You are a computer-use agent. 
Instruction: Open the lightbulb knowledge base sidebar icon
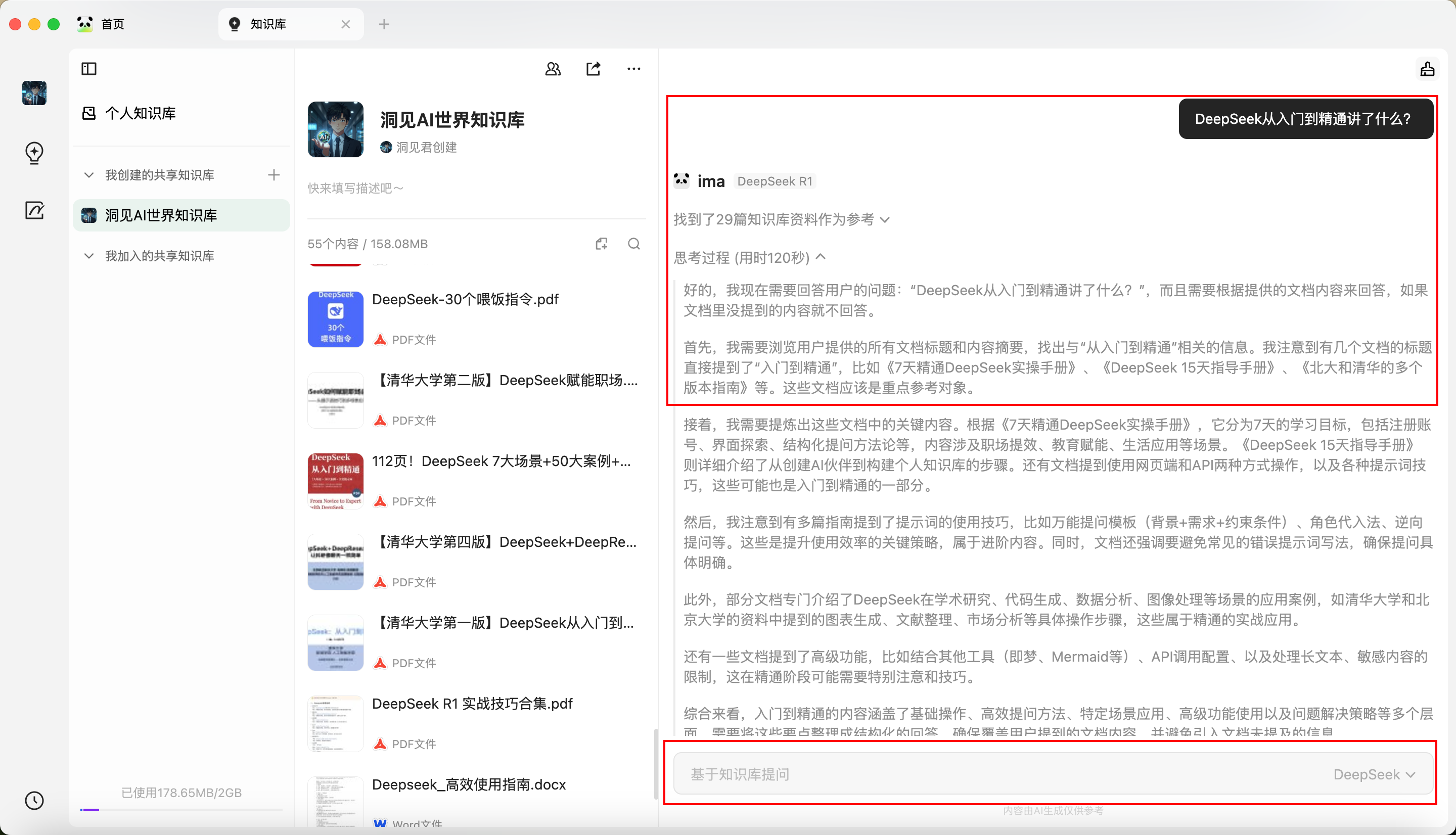point(34,153)
